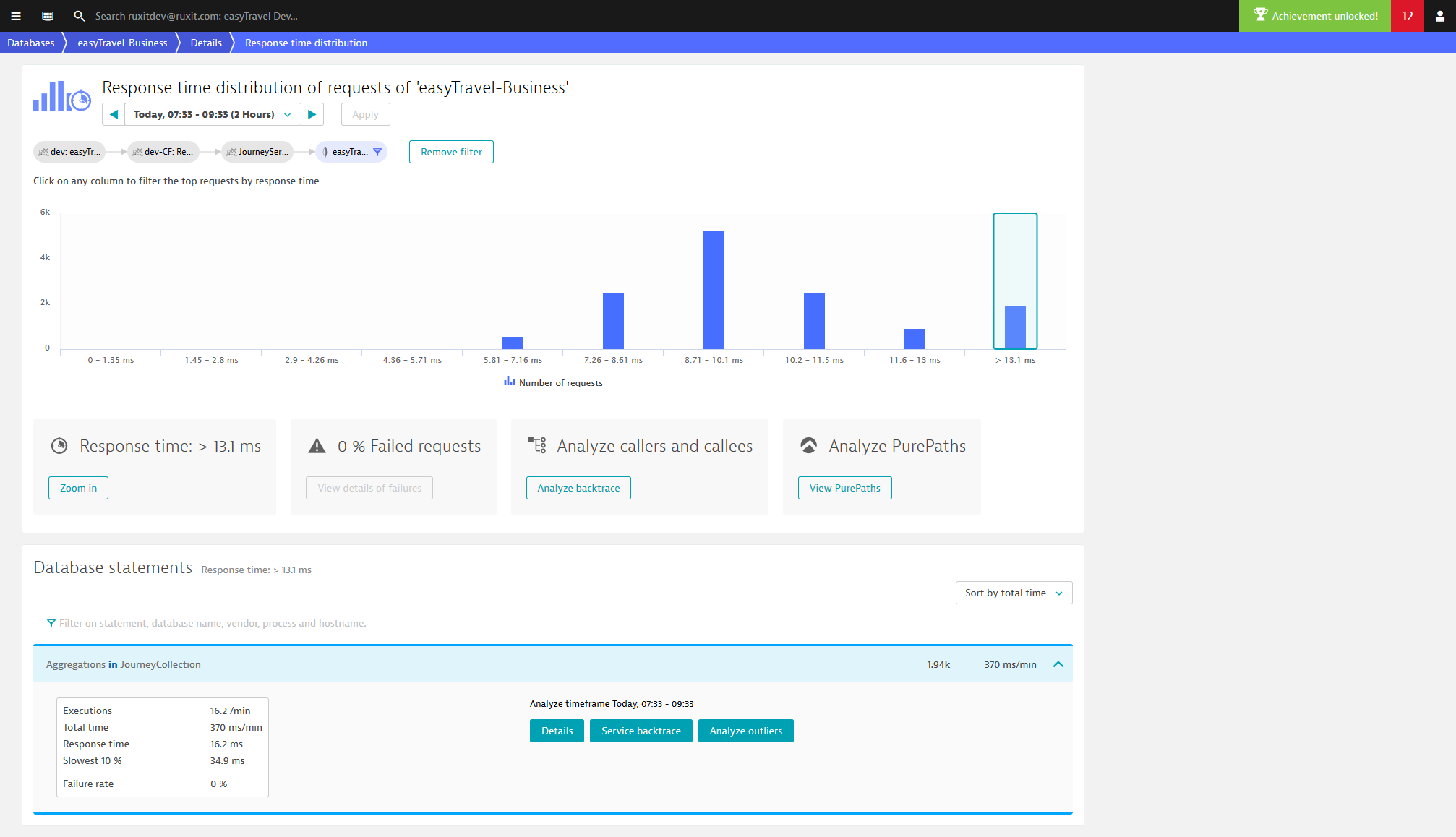
Task: Click the callers and callees tree icon
Action: point(536,445)
